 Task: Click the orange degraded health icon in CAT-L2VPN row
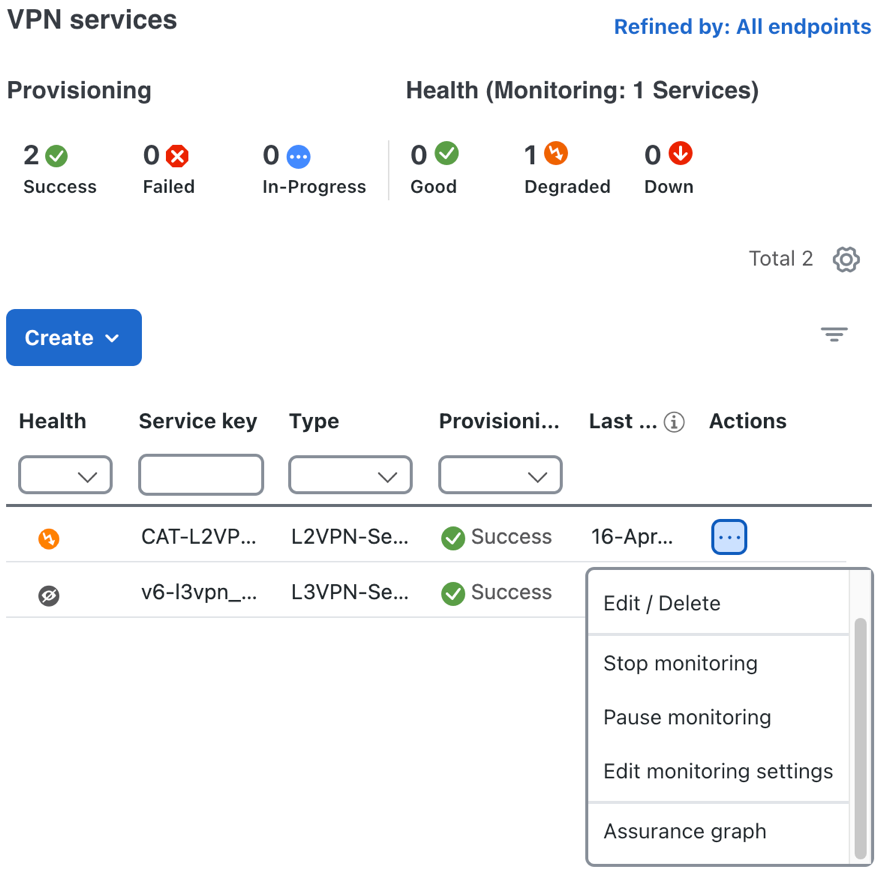click(x=49, y=539)
